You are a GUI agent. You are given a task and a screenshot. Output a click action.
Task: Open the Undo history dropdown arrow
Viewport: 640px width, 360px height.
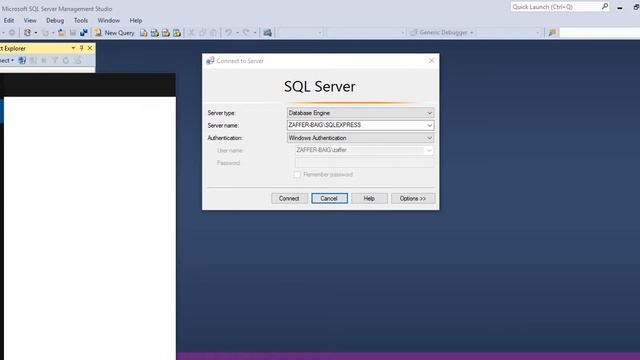(237, 33)
